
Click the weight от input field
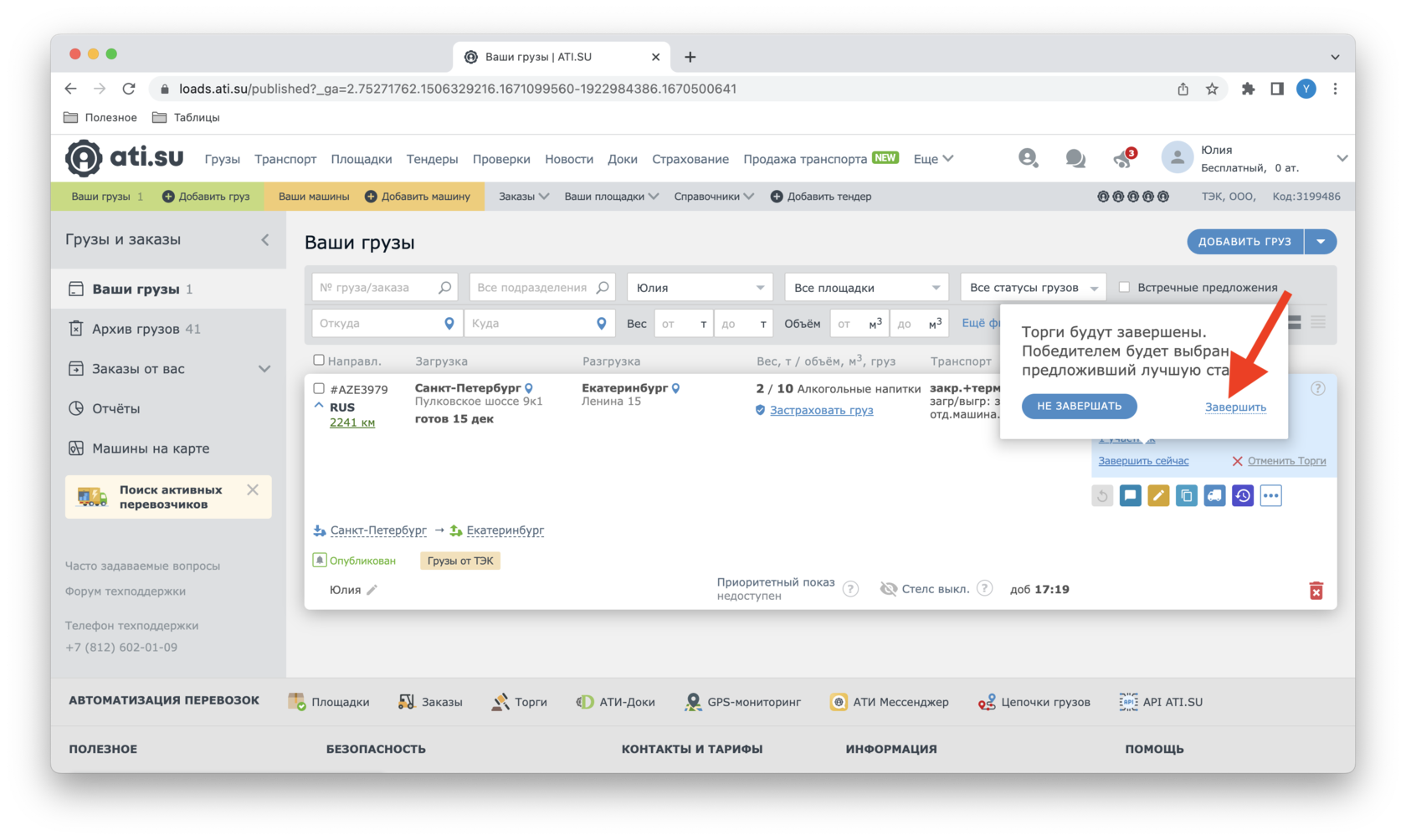[683, 324]
